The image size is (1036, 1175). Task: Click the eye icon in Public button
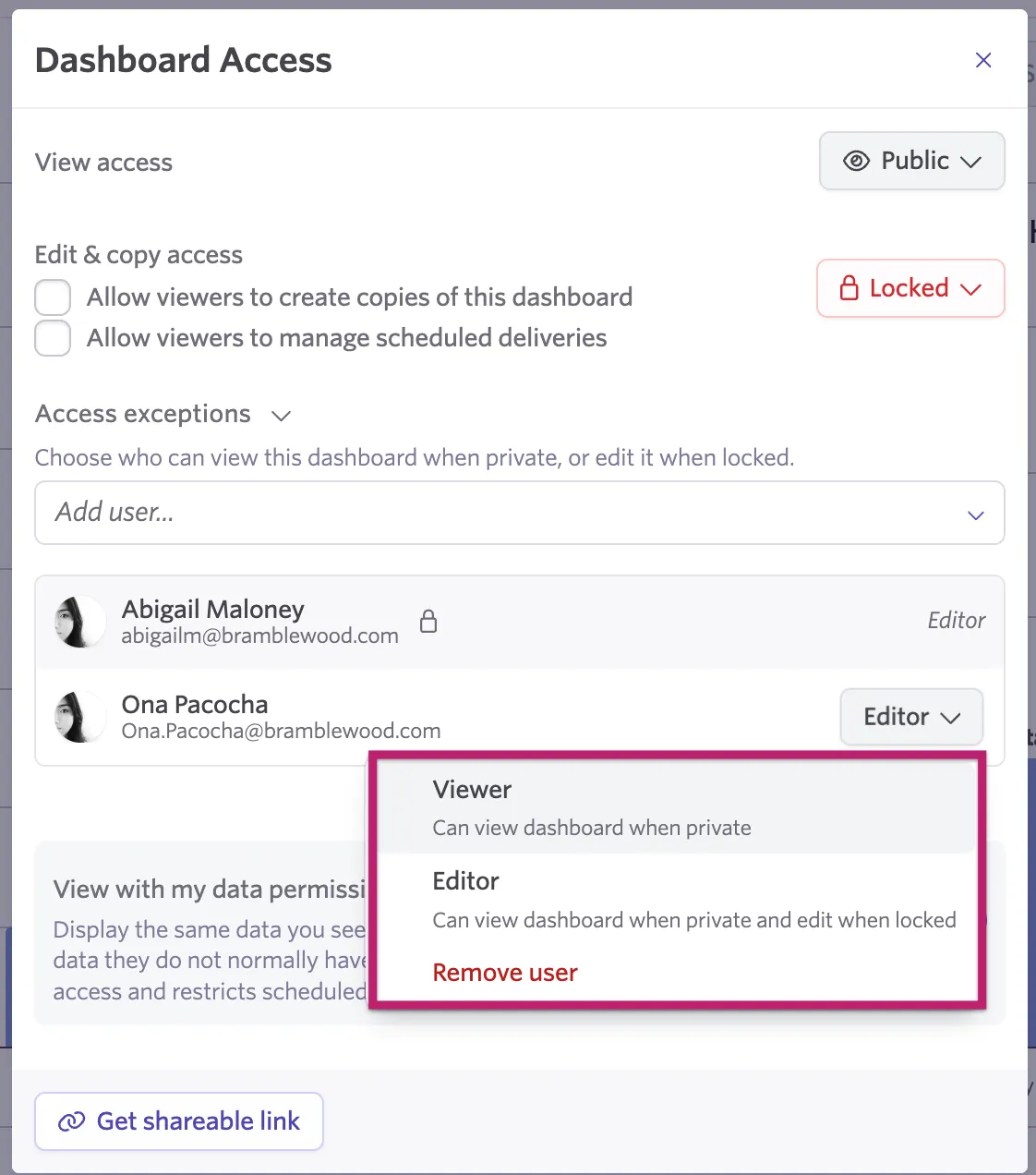point(856,161)
